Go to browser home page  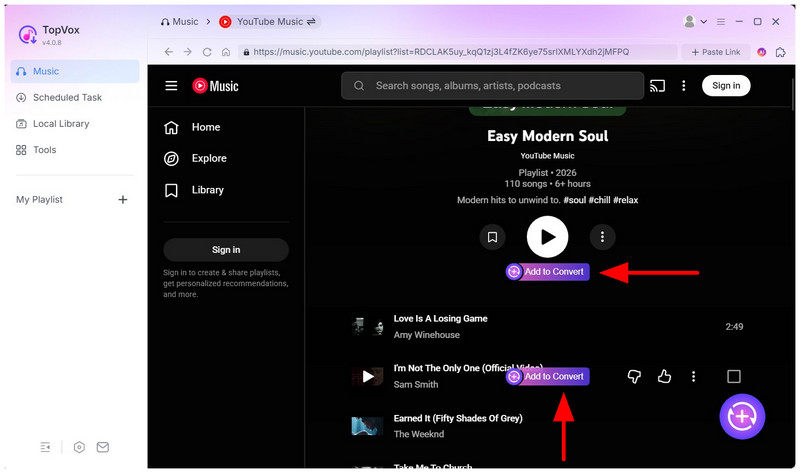click(226, 52)
